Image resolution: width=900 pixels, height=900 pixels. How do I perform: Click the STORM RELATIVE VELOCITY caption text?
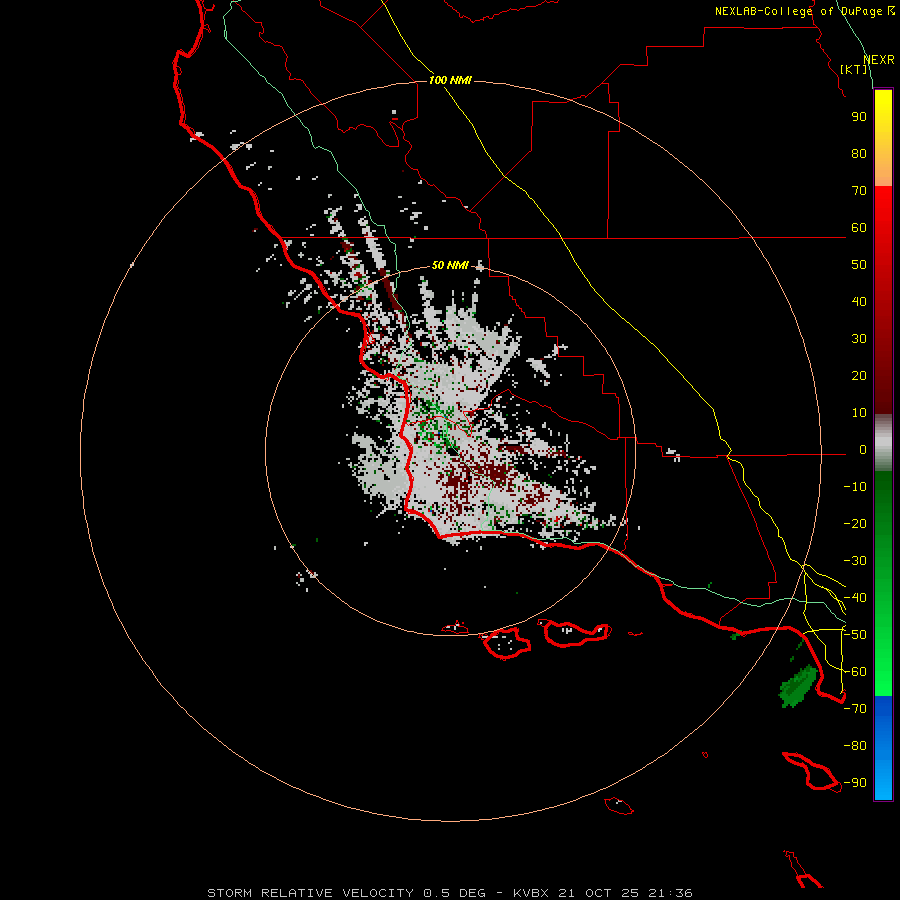click(311, 893)
